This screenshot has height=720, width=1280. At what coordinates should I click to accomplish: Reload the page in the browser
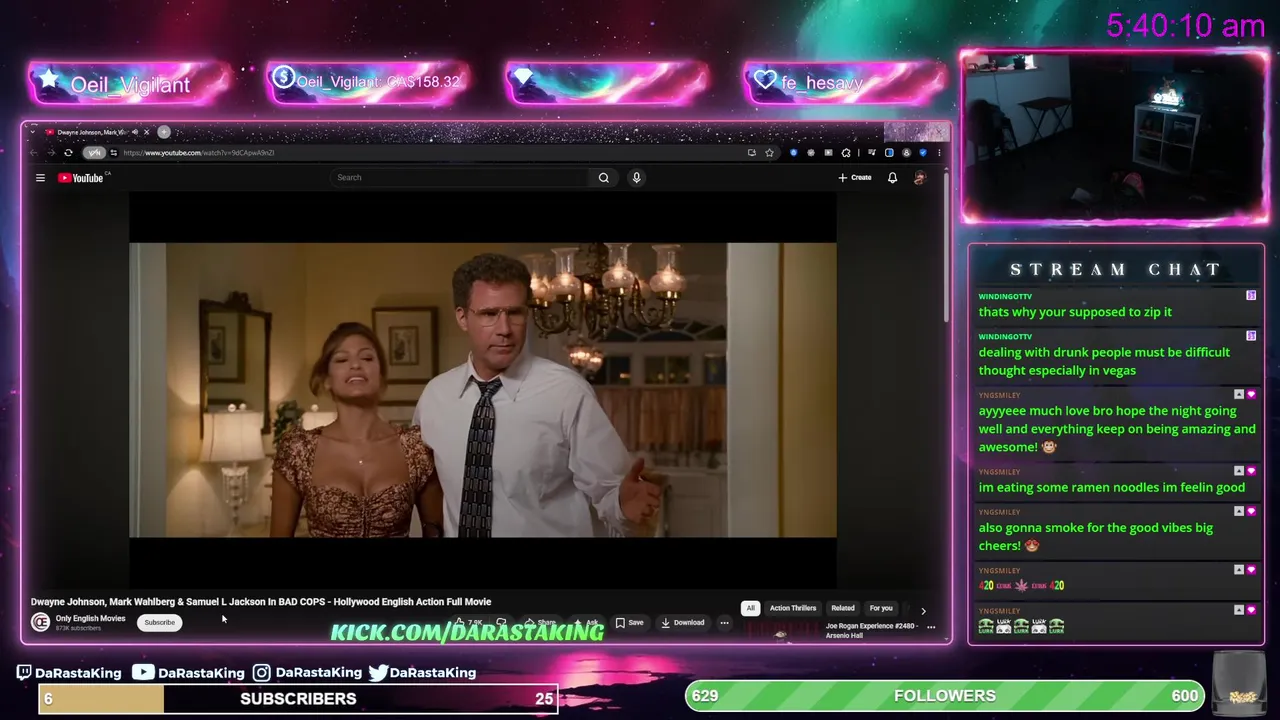(68, 153)
